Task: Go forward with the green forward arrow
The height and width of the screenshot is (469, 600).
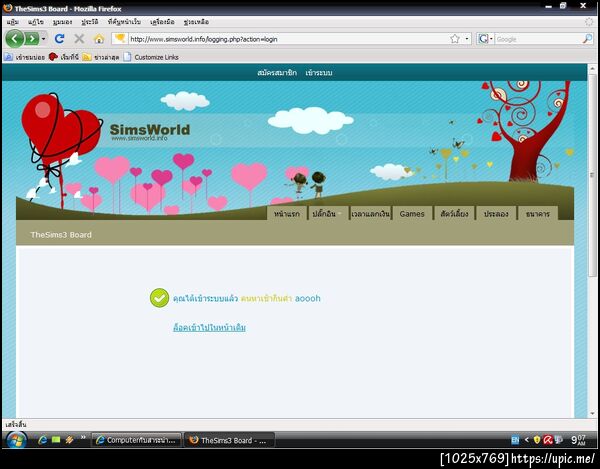Action: 32,39
